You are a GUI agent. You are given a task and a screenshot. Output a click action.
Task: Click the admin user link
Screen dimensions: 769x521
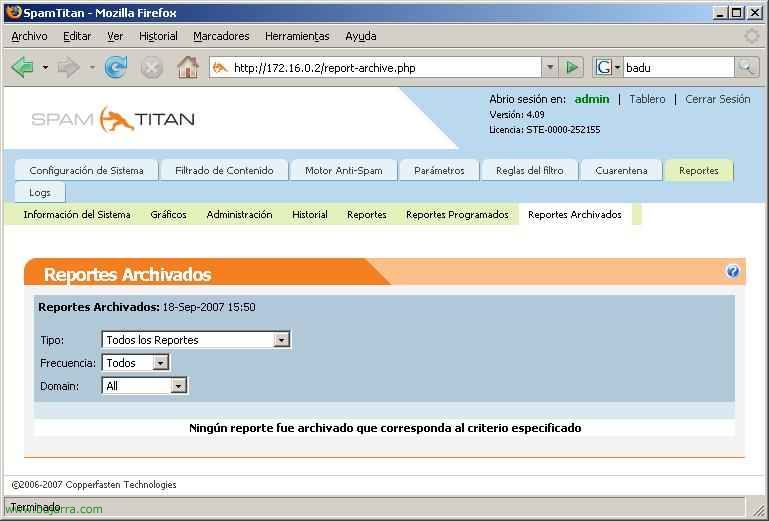pyautogui.click(x=592, y=99)
